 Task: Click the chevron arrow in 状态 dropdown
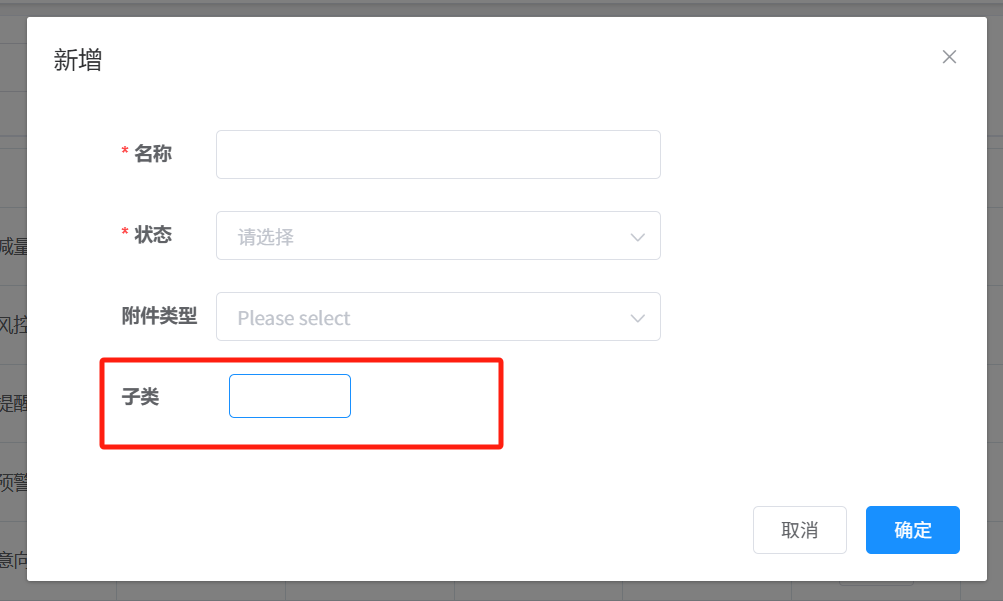coord(638,237)
